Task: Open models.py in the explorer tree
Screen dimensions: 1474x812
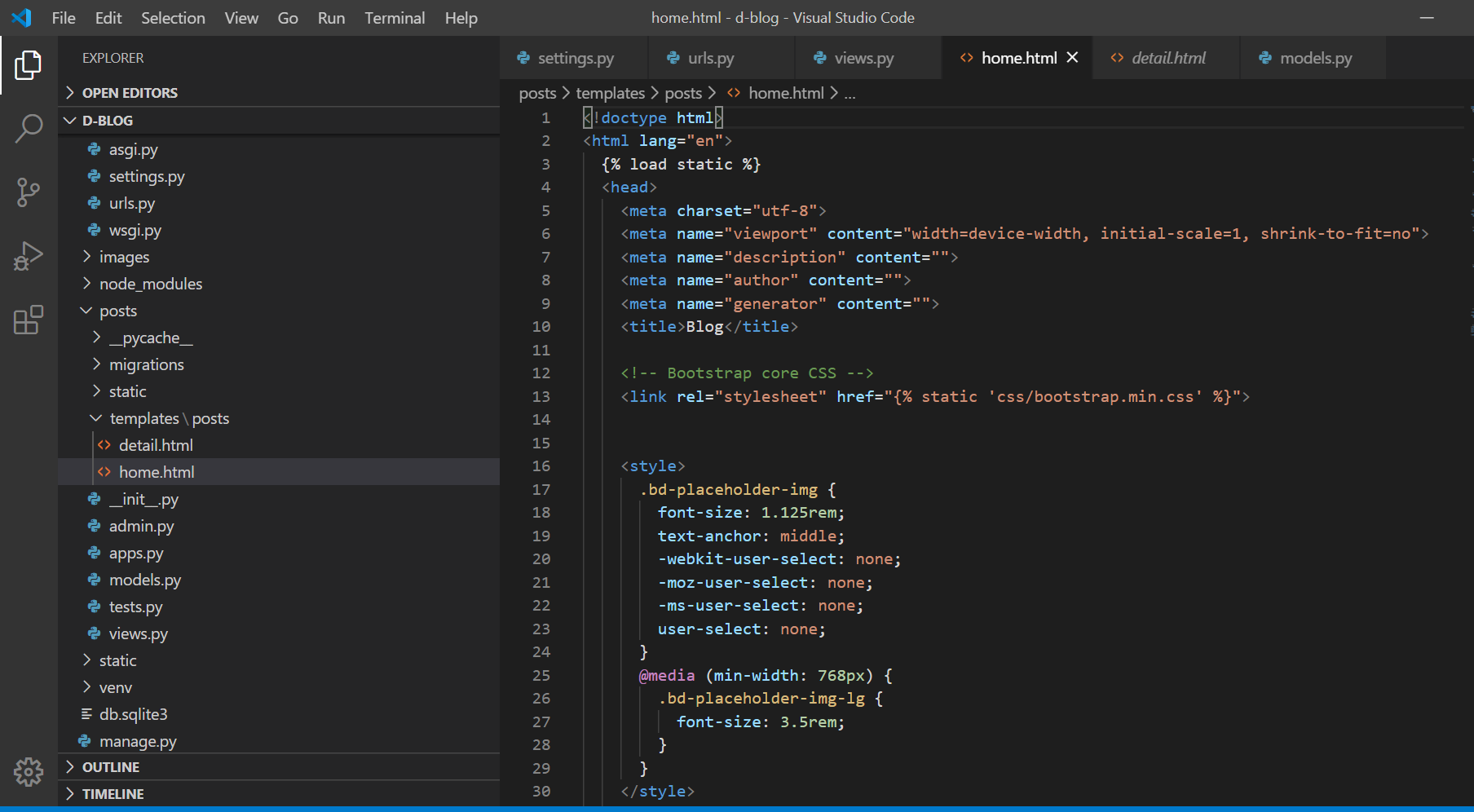Action: click(145, 580)
